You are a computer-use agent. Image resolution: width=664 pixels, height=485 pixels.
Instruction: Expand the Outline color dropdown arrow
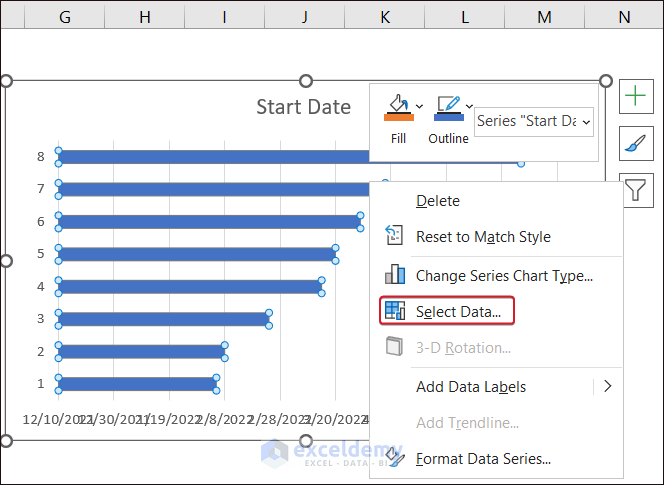click(x=469, y=105)
